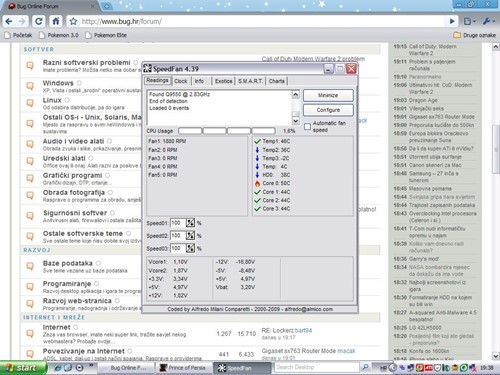The width and height of the screenshot is (500, 375).
Task: Open the Dragon Age recent topic
Action: click(423, 100)
